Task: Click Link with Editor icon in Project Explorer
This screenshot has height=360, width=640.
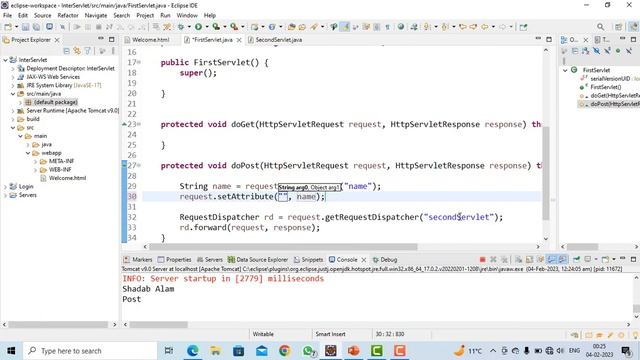Action: tap(77, 51)
